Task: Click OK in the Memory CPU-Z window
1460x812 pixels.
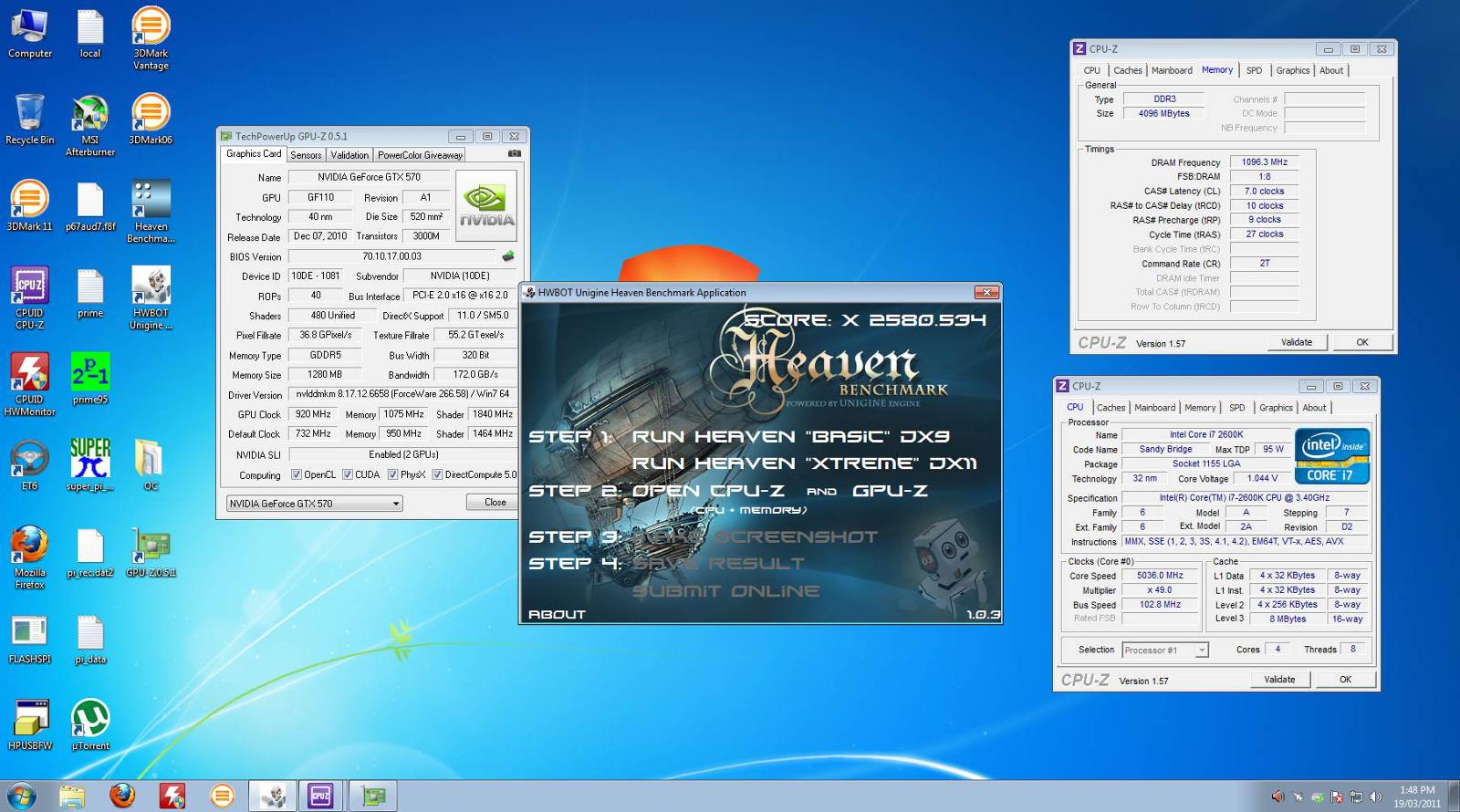Action: [x=1361, y=342]
